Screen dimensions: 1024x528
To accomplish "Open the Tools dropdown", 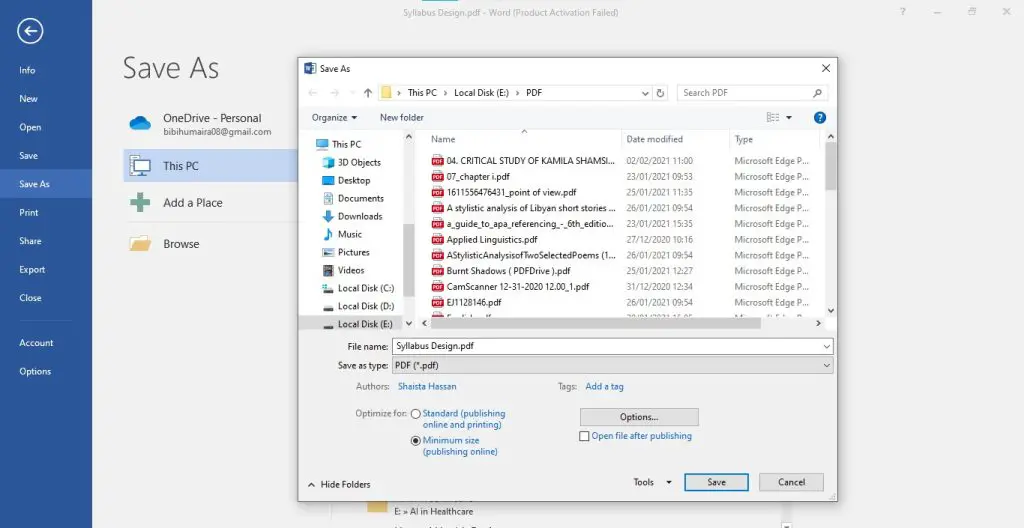I will (x=652, y=482).
